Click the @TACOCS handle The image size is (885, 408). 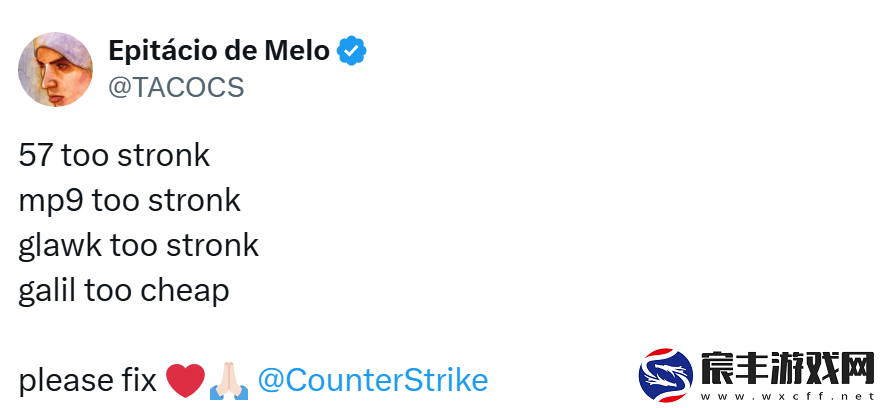click(176, 87)
